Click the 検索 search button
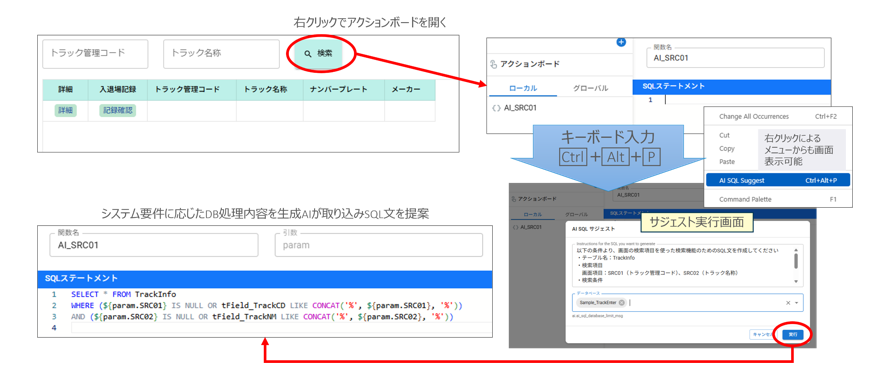886x388 pixels. click(319, 54)
